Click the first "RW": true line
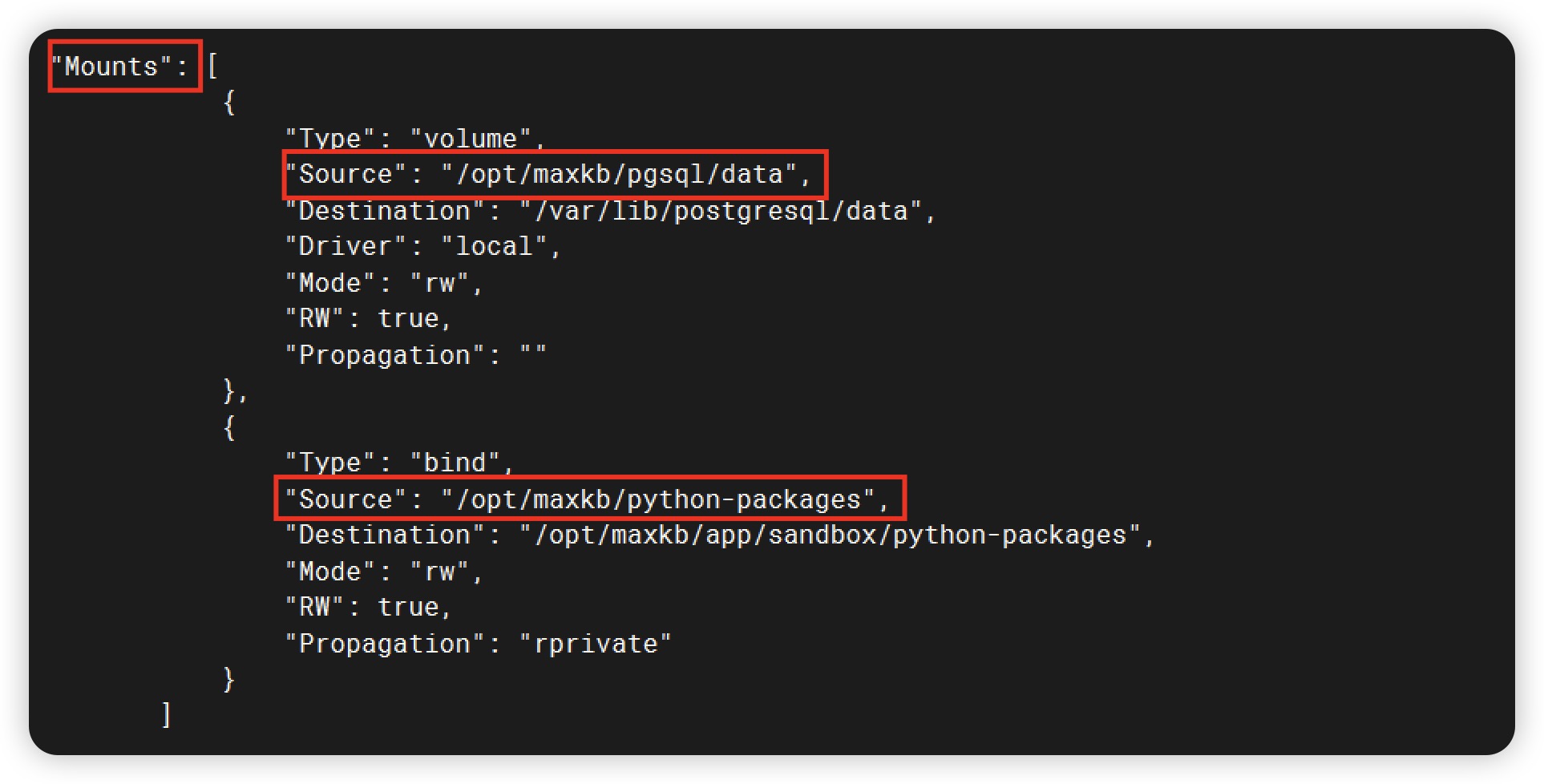Viewport: 1544px width, 784px height. pos(369,318)
